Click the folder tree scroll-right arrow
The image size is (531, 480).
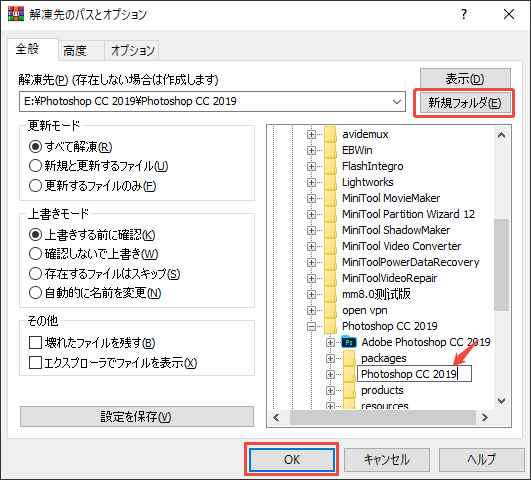click(x=485, y=417)
